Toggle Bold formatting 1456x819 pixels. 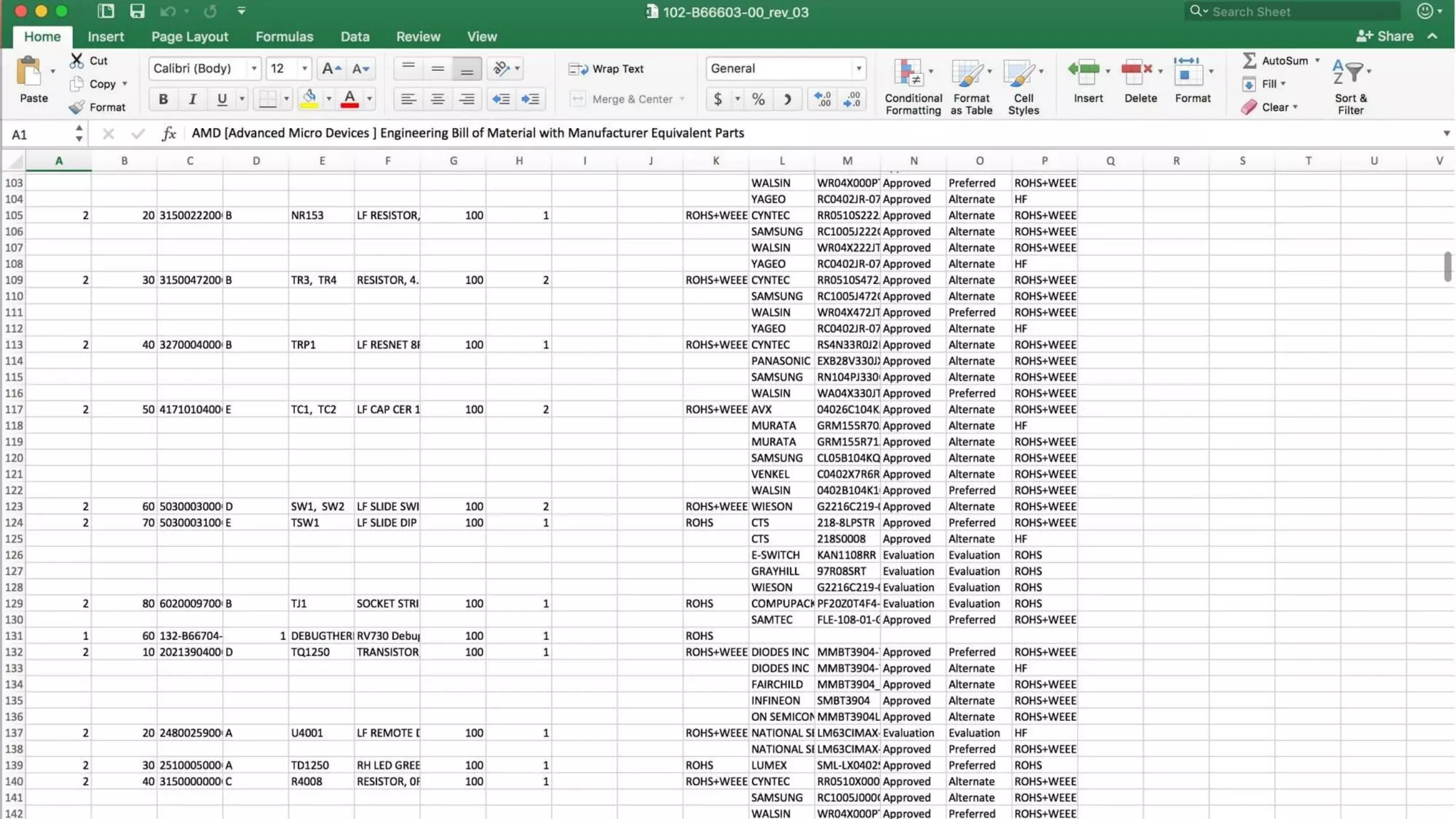point(163,99)
